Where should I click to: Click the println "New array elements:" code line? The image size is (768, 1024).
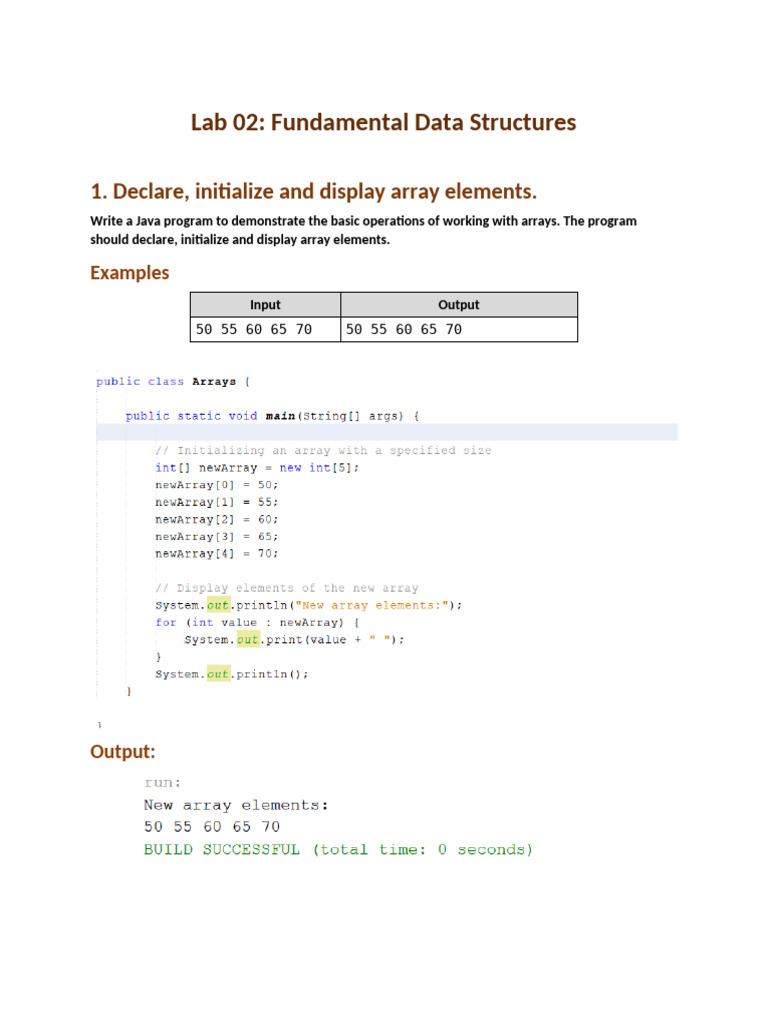[x=308, y=605]
